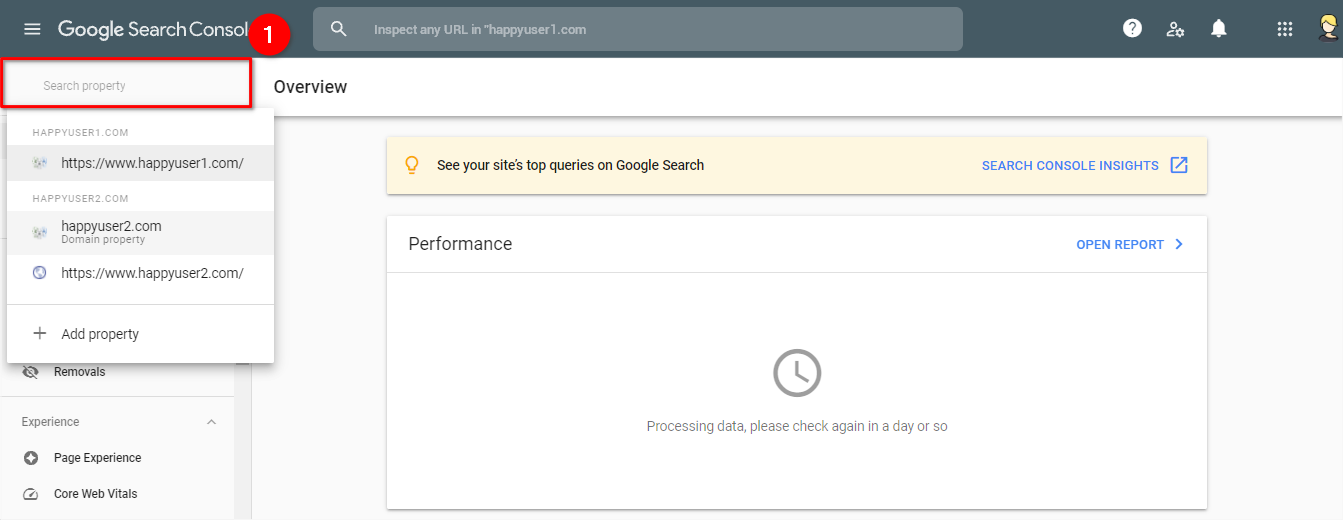This screenshot has height=520, width=1343.
Task: Collapse the Experience section chevron
Action: tap(211, 422)
